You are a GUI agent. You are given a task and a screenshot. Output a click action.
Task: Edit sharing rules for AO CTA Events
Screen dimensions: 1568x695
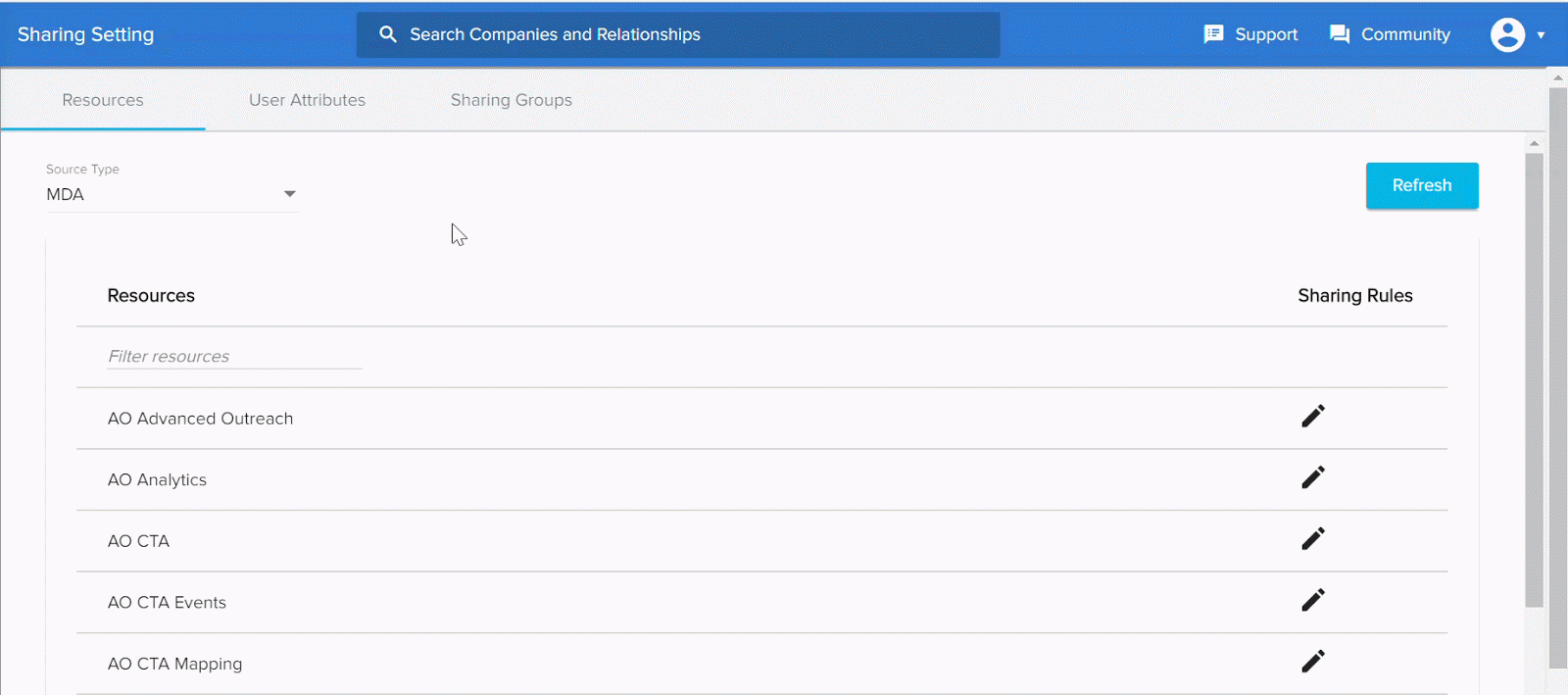tap(1313, 600)
